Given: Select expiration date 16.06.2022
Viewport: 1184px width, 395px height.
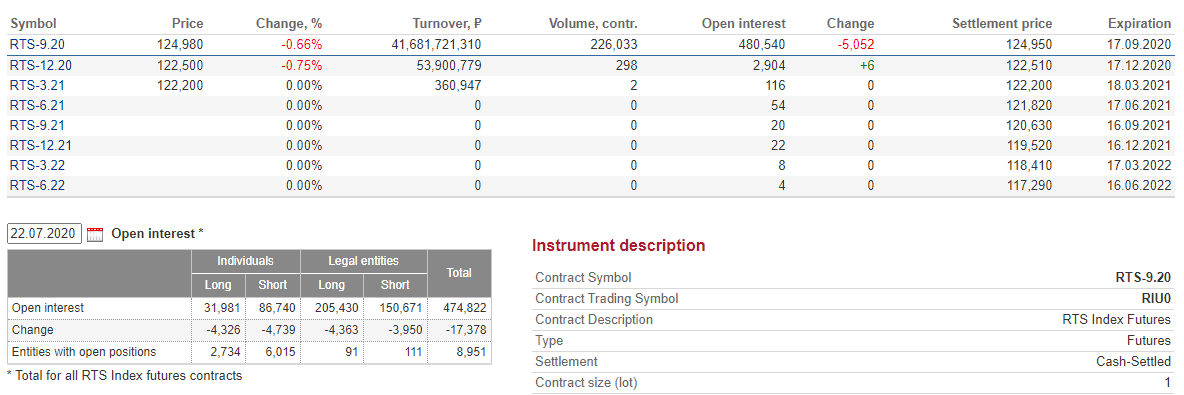Looking at the screenshot, I should (1140, 185).
